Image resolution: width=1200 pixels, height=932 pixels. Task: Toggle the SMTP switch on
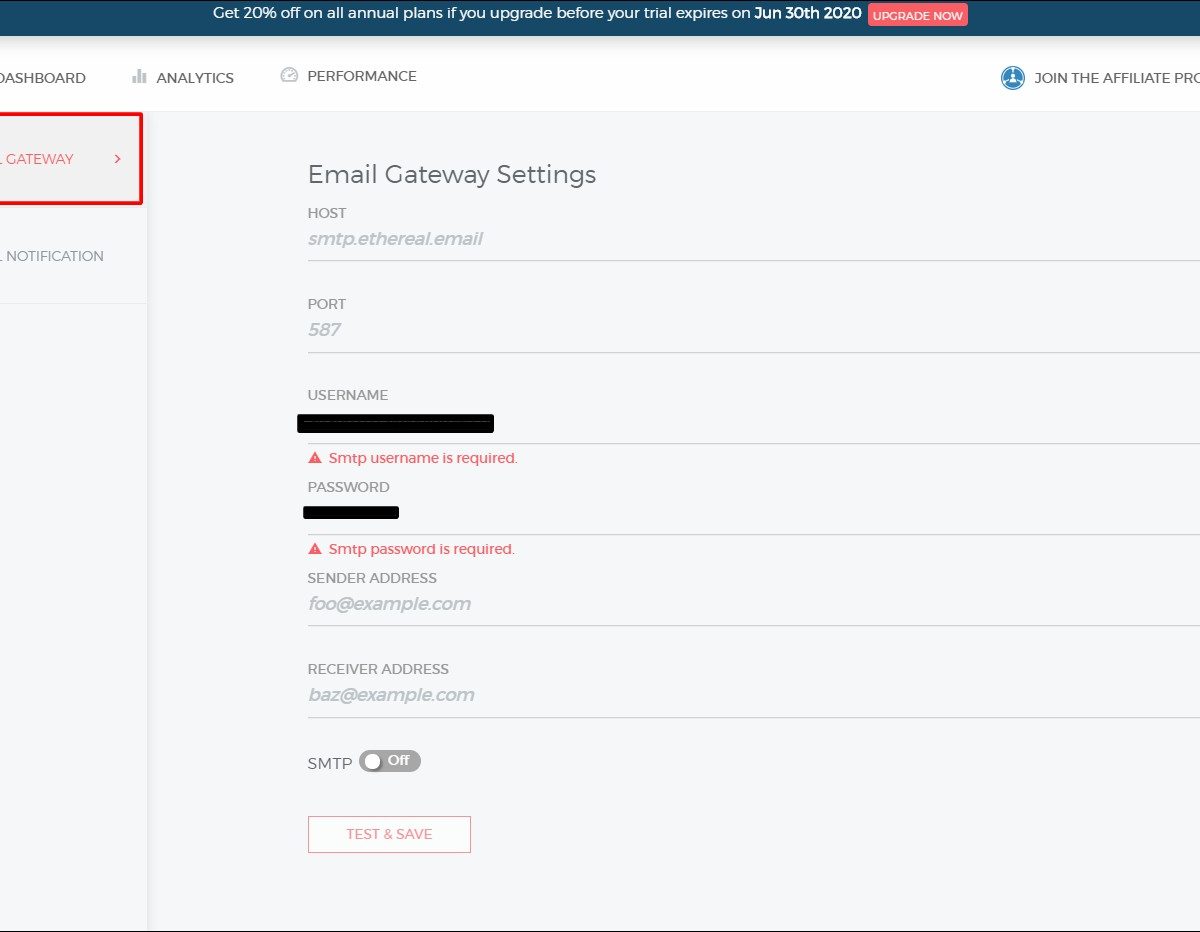[389, 761]
